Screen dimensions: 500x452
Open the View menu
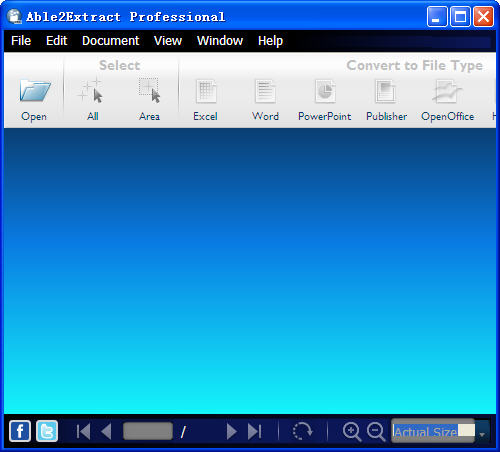pos(168,41)
